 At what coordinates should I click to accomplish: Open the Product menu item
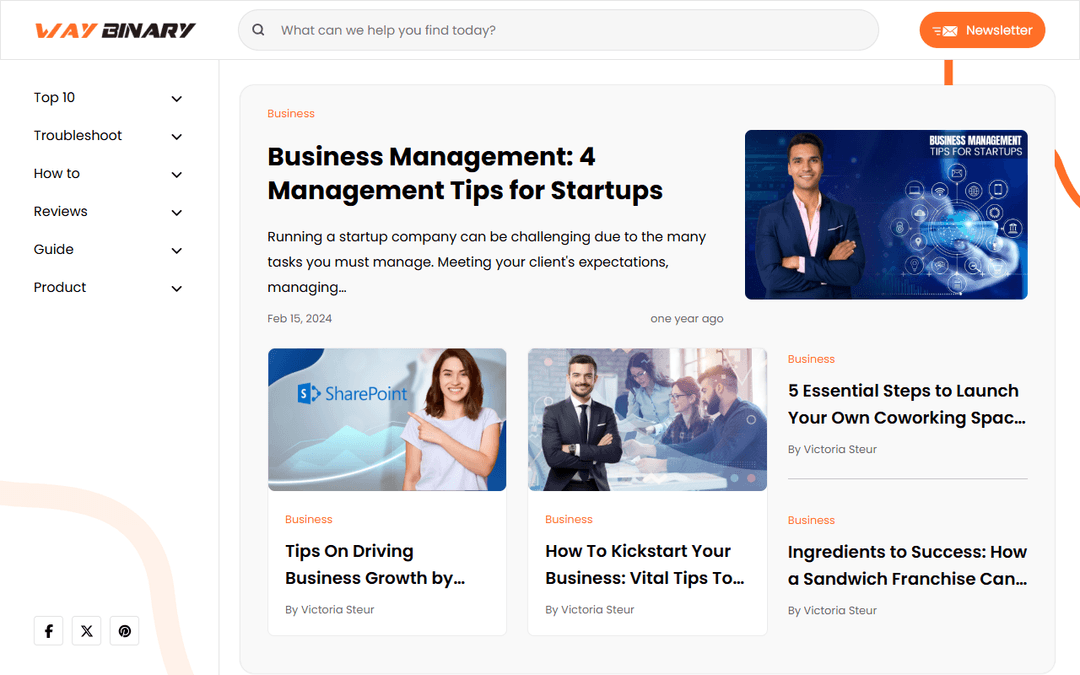pyautogui.click(x=60, y=287)
